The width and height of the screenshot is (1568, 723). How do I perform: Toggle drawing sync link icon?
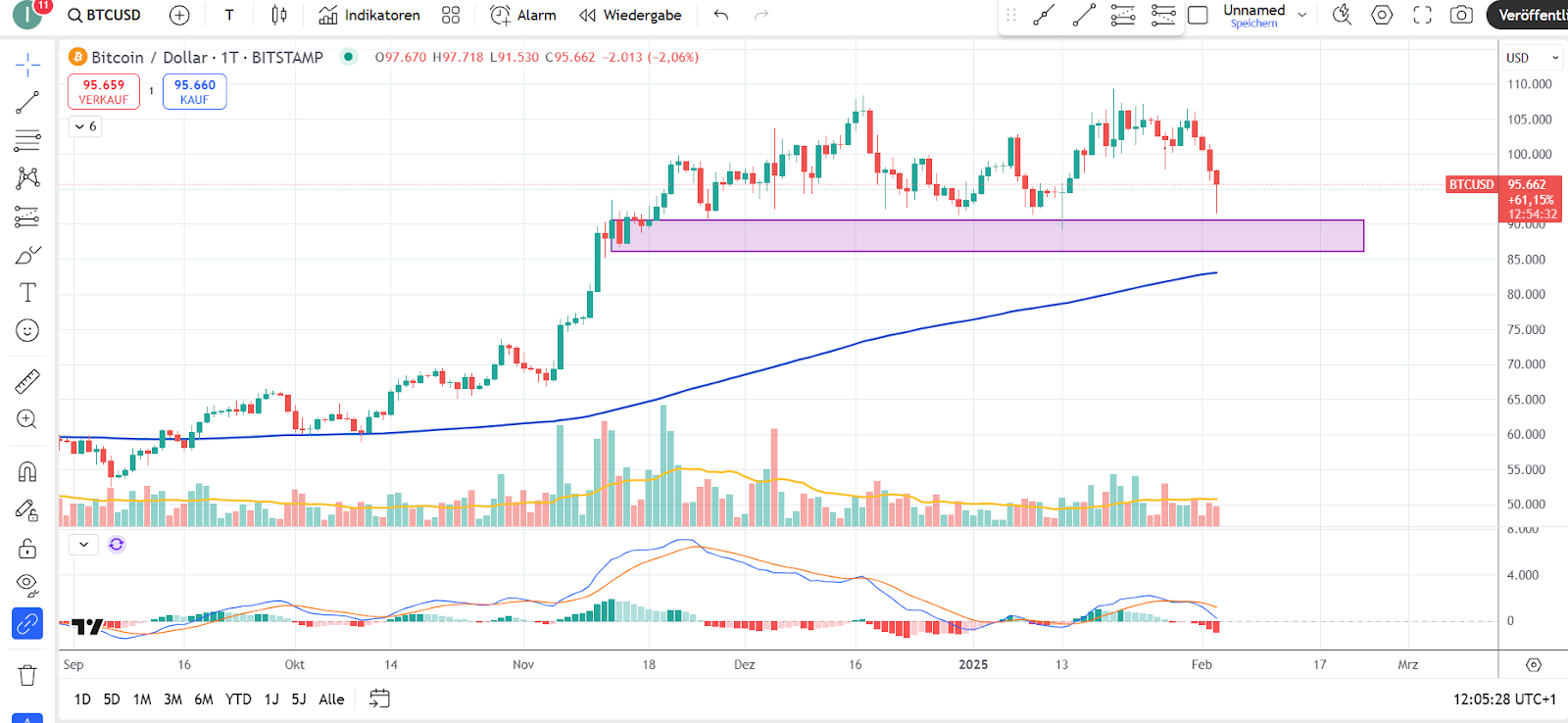point(27,623)
